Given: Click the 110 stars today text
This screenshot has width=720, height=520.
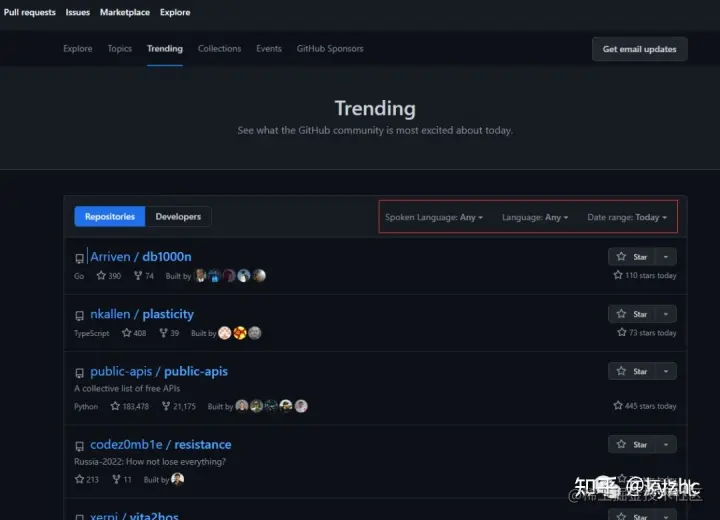Looking at the screenshot, I should [645, 276].
